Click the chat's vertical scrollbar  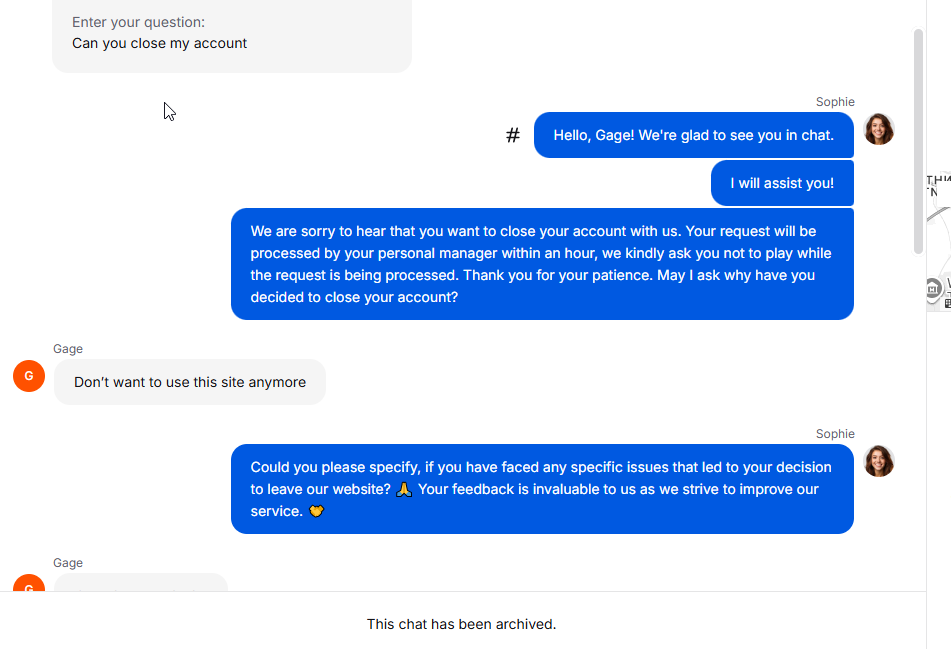click(x=918, y=140)
